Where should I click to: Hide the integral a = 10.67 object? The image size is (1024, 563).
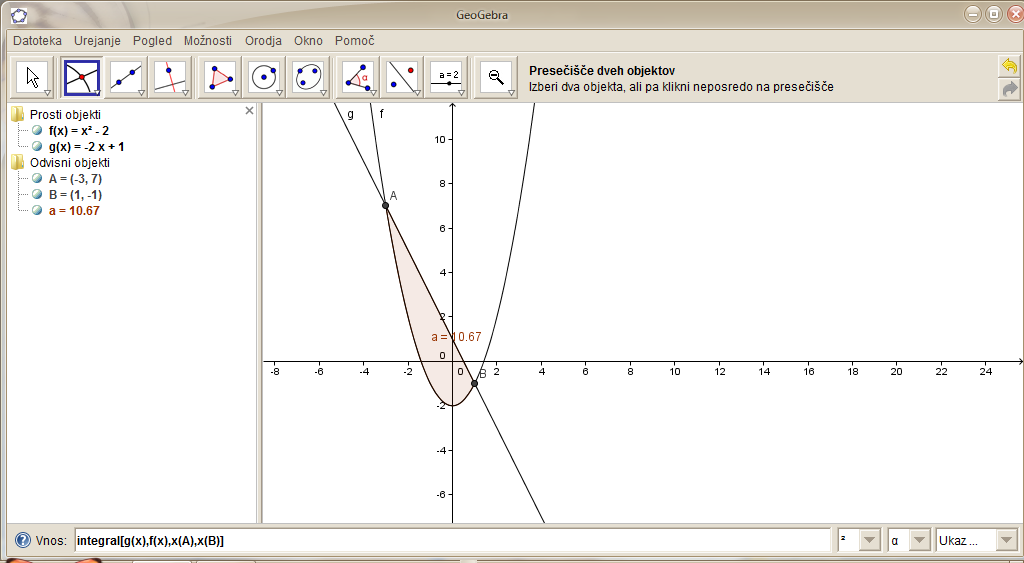click(37, 211)
